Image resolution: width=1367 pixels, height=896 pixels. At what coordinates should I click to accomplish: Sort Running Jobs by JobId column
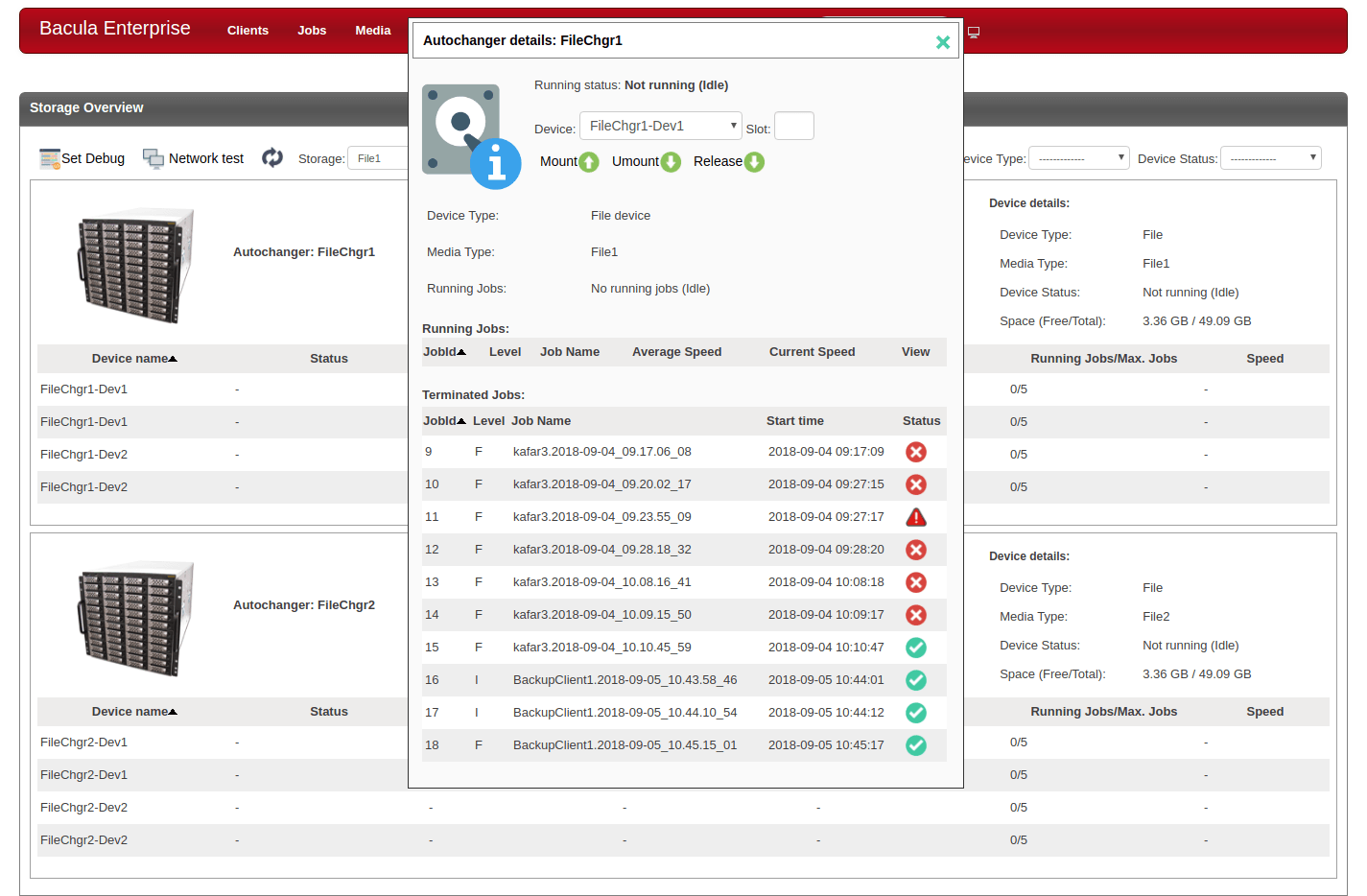(x=444, y=352)
